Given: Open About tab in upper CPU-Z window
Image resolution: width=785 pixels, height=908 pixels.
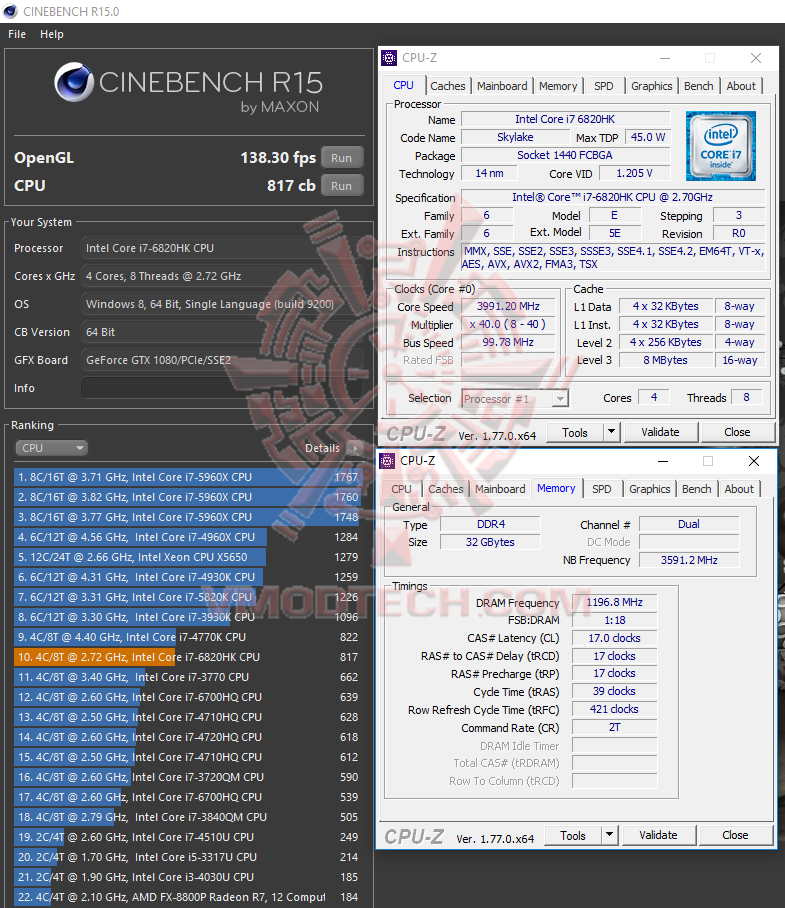Looking at the screenshot, I should (741, 86).
